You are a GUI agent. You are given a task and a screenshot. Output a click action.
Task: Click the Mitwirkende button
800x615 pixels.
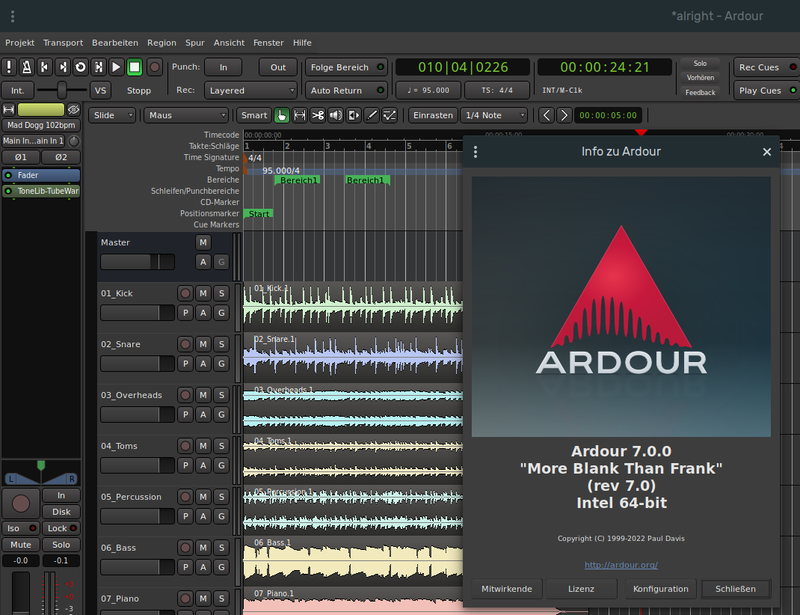pos(507,589)
